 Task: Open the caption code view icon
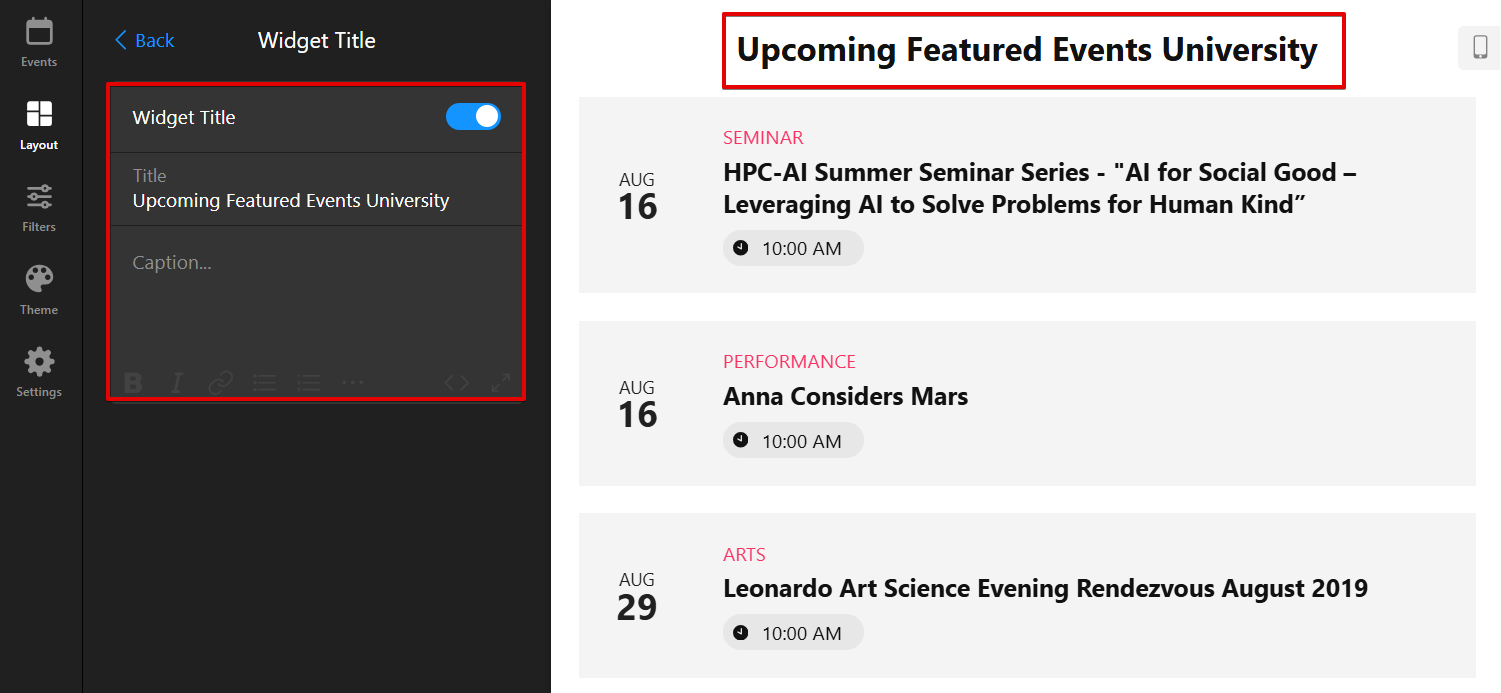tap(456, 382)
